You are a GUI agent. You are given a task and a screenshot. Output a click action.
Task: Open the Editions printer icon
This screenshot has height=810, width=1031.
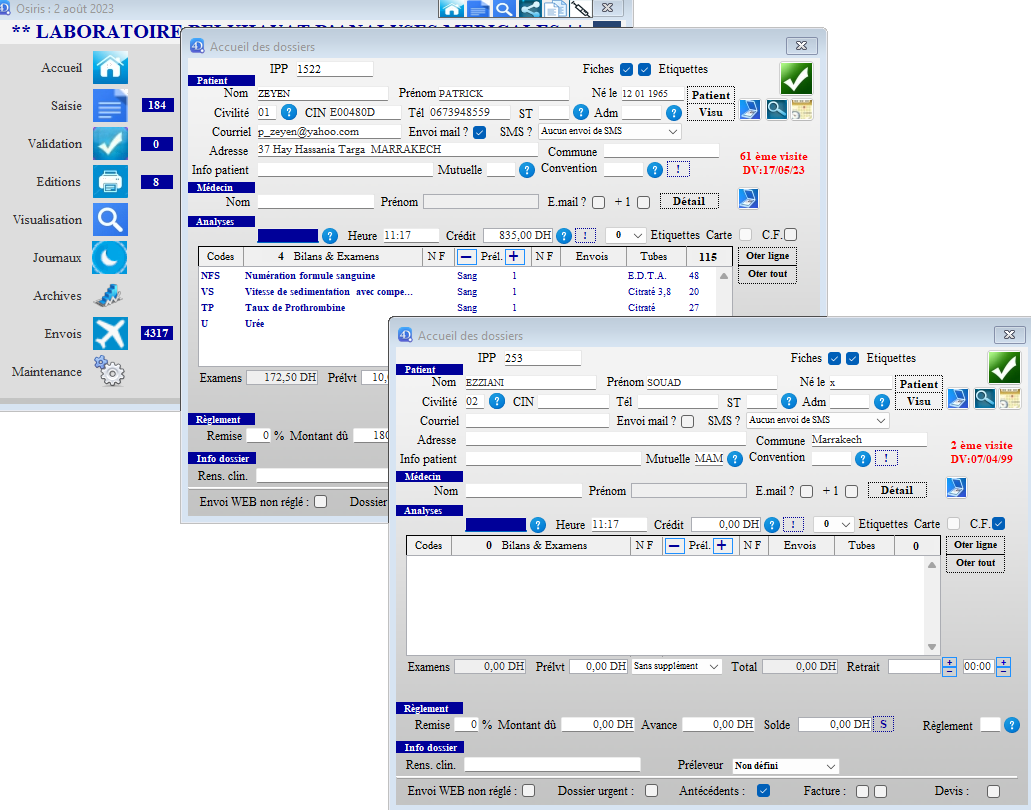tap(110, 181)
